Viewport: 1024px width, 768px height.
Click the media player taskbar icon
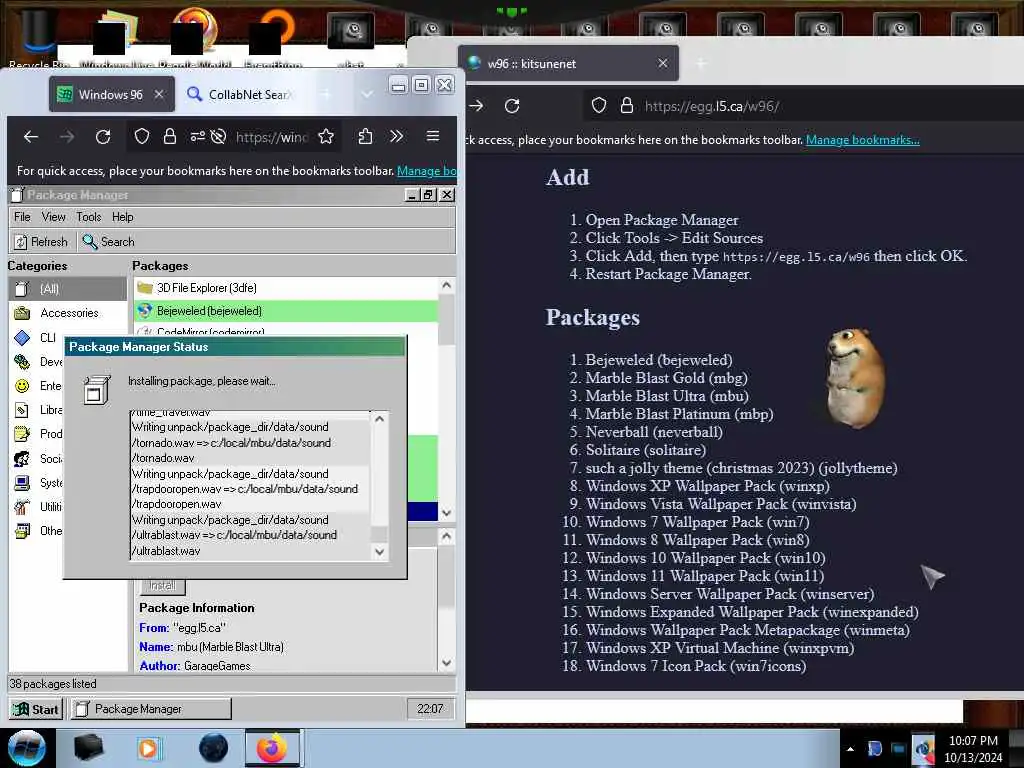(x=148, y=748)
